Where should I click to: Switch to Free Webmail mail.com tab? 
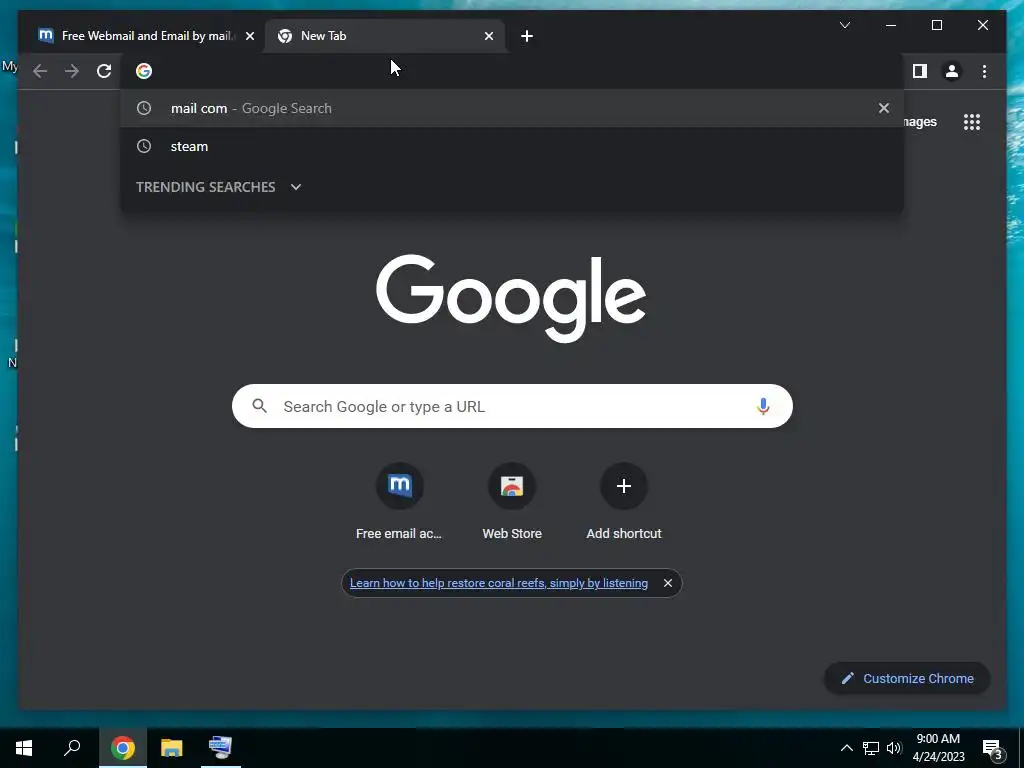coord(146,36)
